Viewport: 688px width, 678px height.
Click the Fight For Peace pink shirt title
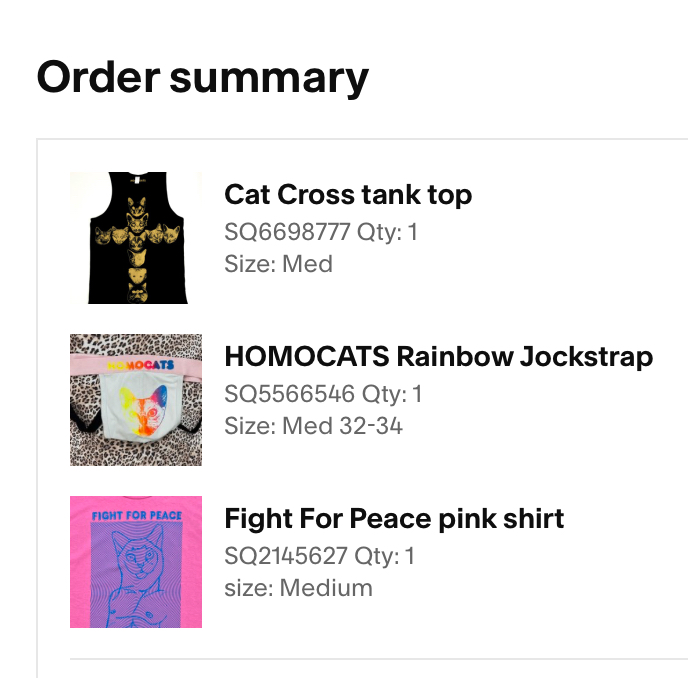point(394,518)
